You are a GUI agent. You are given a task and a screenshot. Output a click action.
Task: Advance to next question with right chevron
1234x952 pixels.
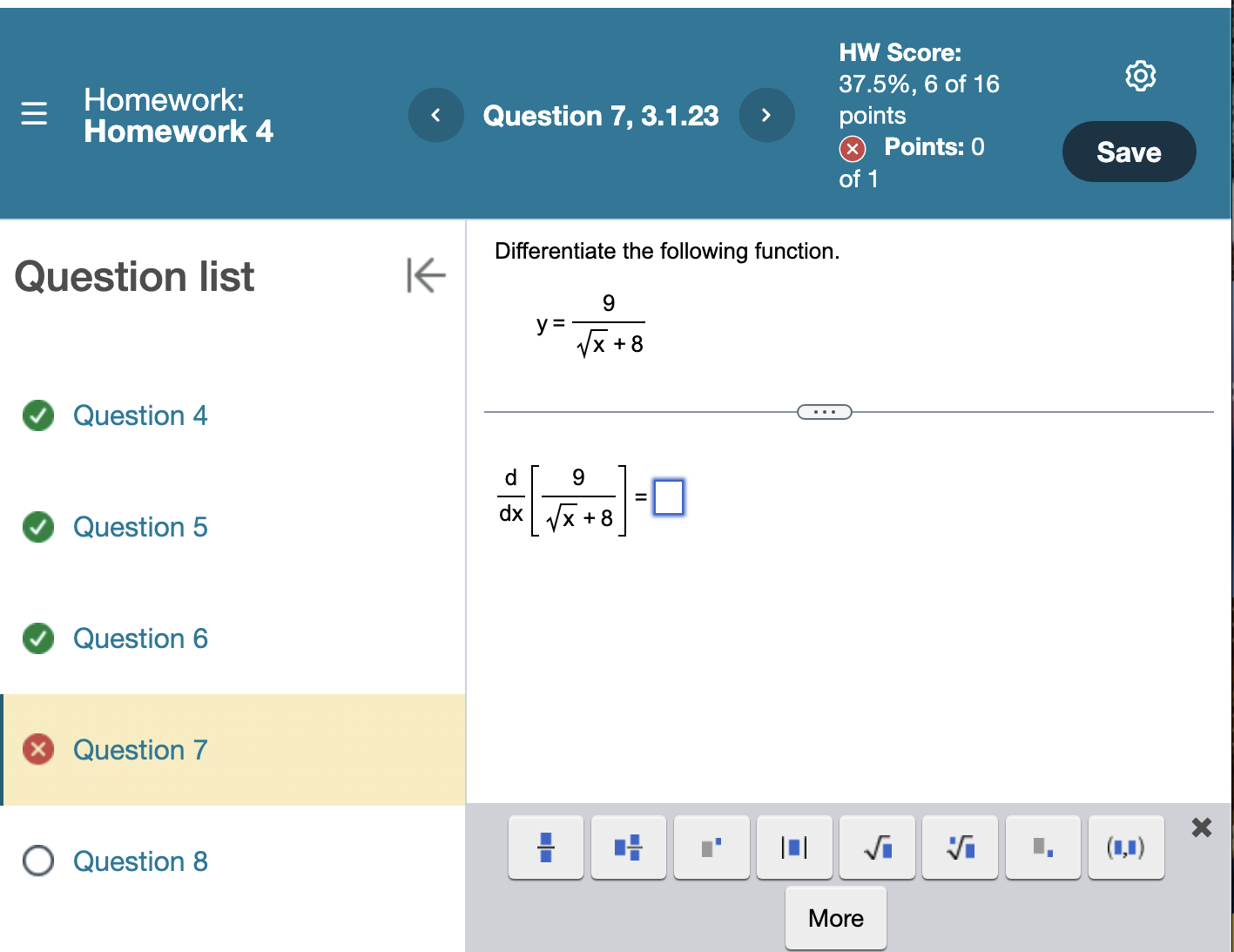click(766, 114)
